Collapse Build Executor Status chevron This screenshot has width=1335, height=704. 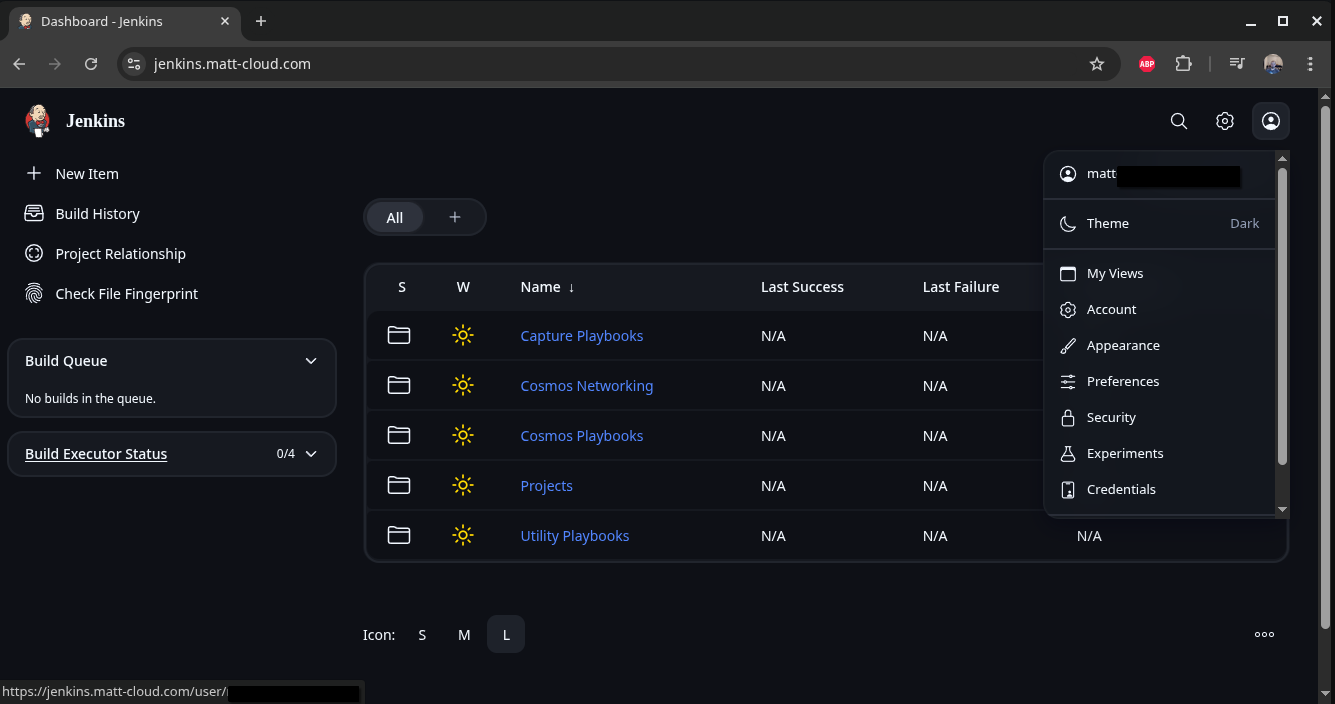point(311,454)
